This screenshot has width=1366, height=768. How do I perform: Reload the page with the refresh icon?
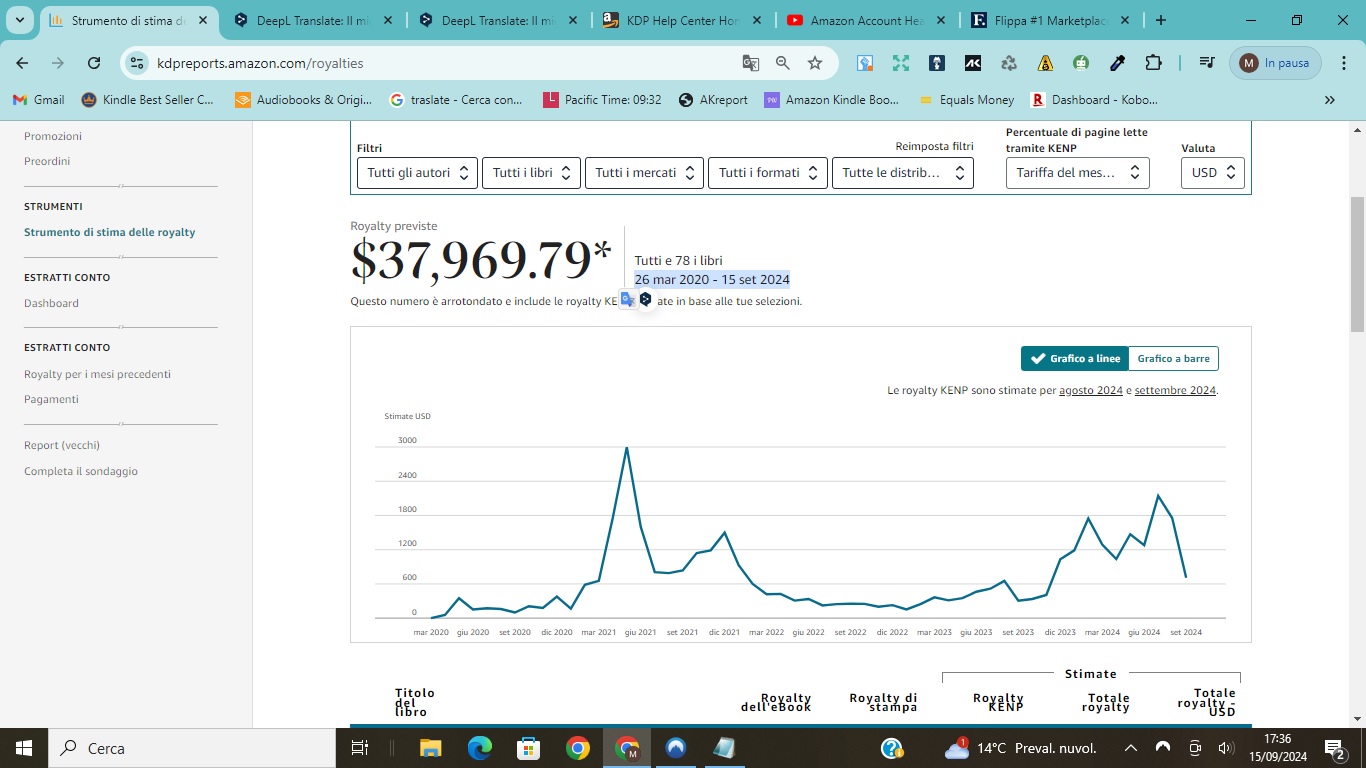pos(94,63)
